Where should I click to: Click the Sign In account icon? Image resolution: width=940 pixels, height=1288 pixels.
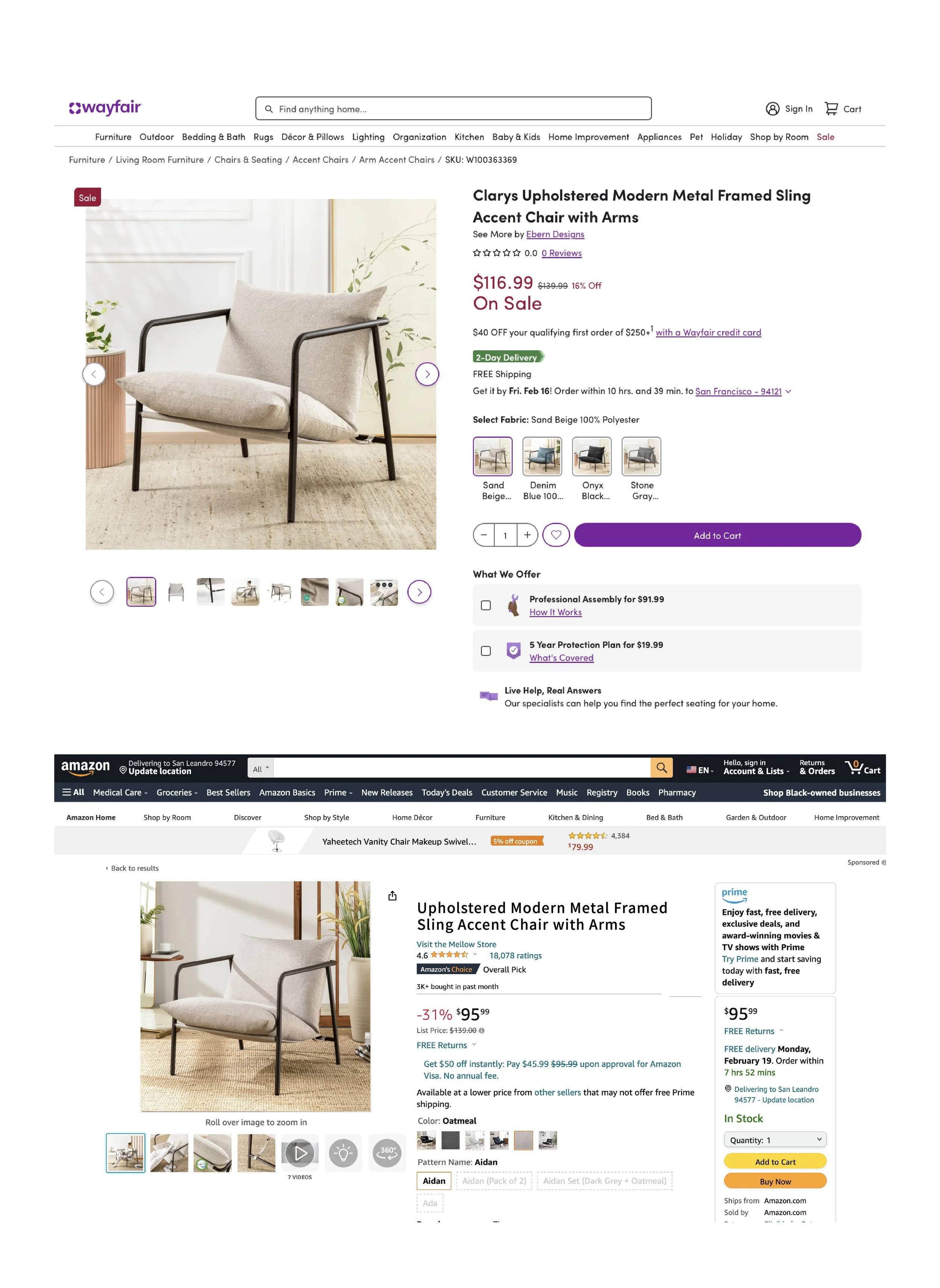pos(772,109)
